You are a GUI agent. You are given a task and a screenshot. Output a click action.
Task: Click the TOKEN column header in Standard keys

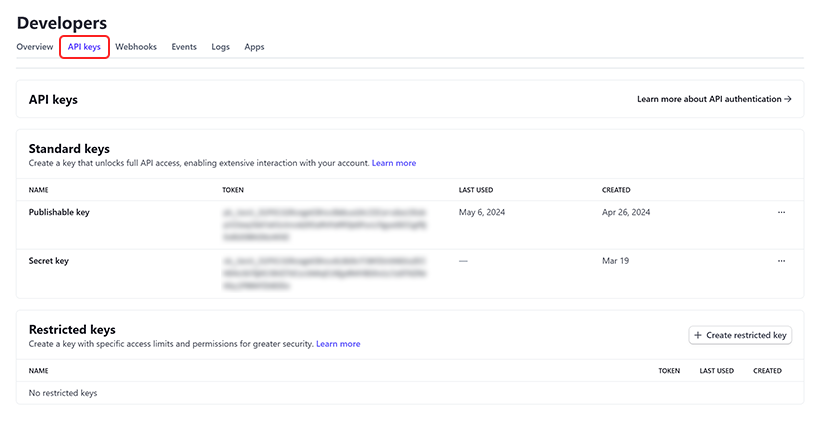pos(233,190)
